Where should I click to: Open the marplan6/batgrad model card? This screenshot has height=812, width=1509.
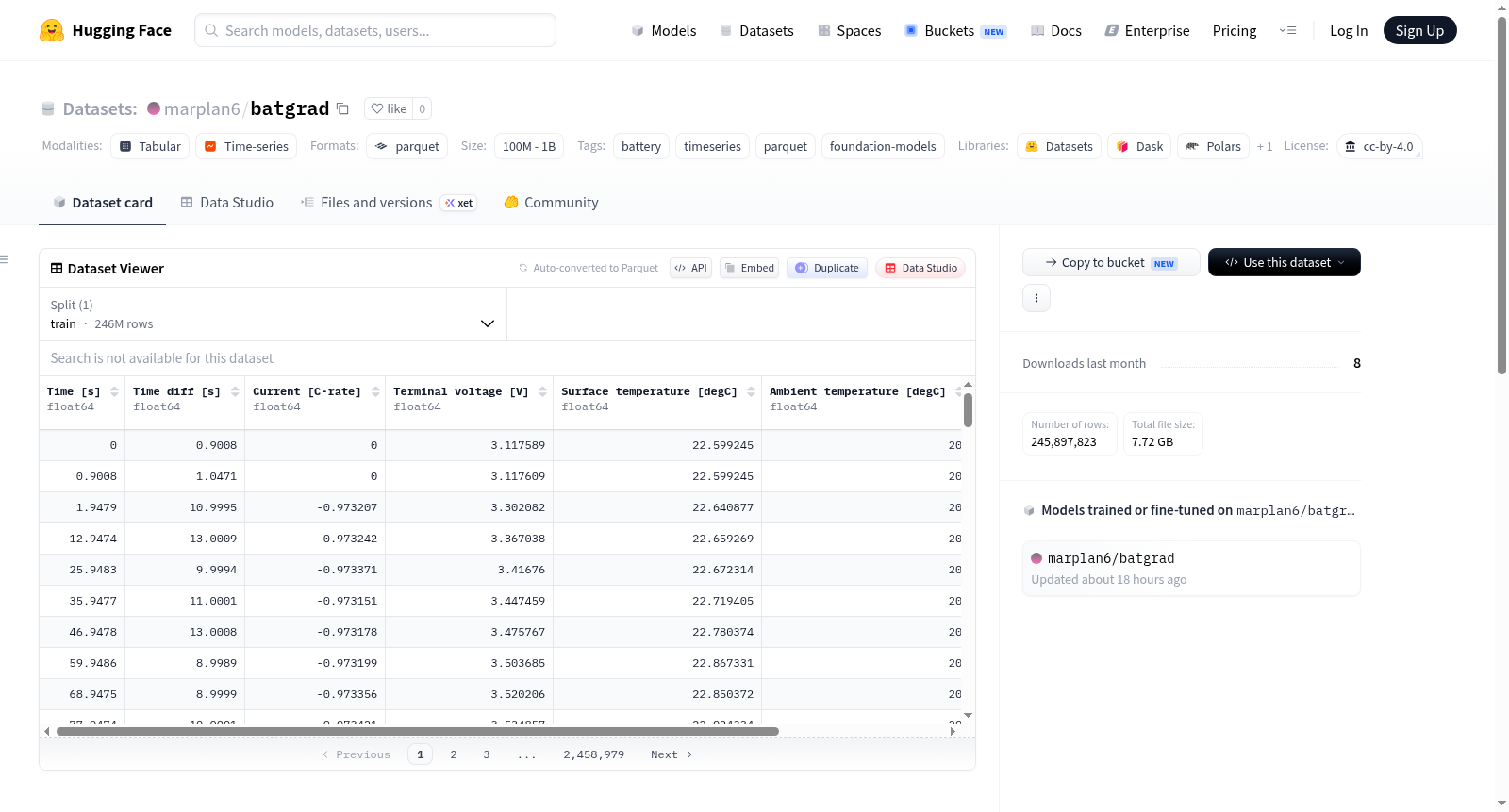(1191, 568)
